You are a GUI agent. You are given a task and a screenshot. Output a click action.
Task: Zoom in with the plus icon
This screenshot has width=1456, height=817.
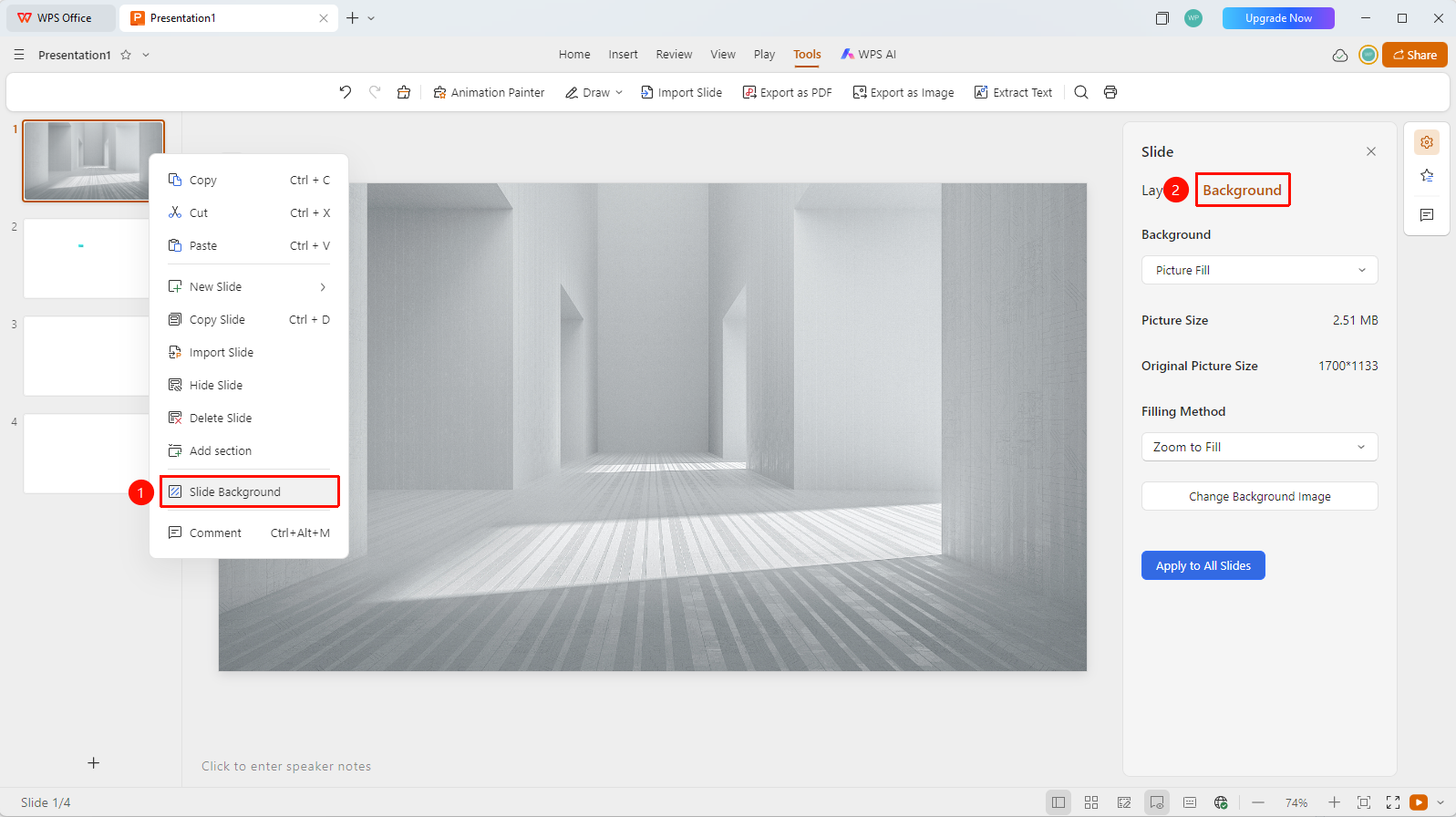pos(1334,802)
